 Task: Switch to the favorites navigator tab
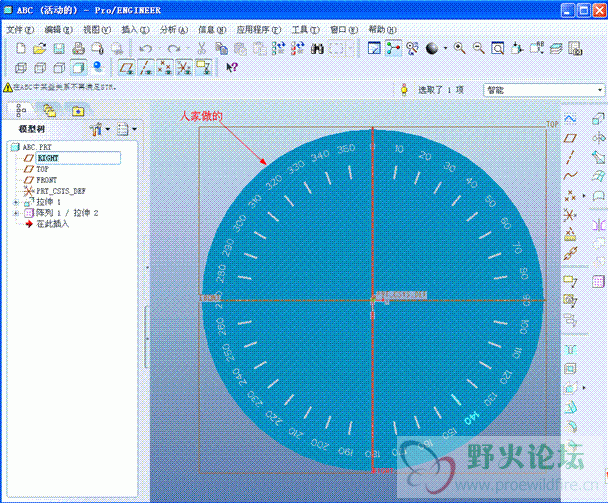78,111
